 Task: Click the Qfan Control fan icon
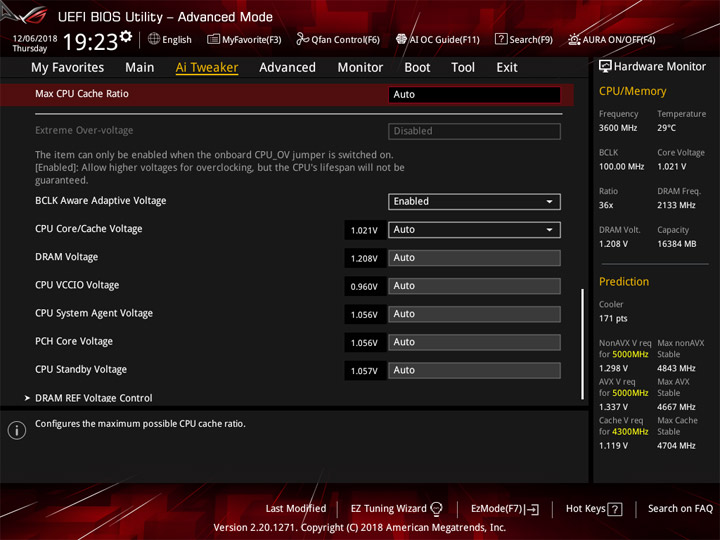[x=303, y=39]
